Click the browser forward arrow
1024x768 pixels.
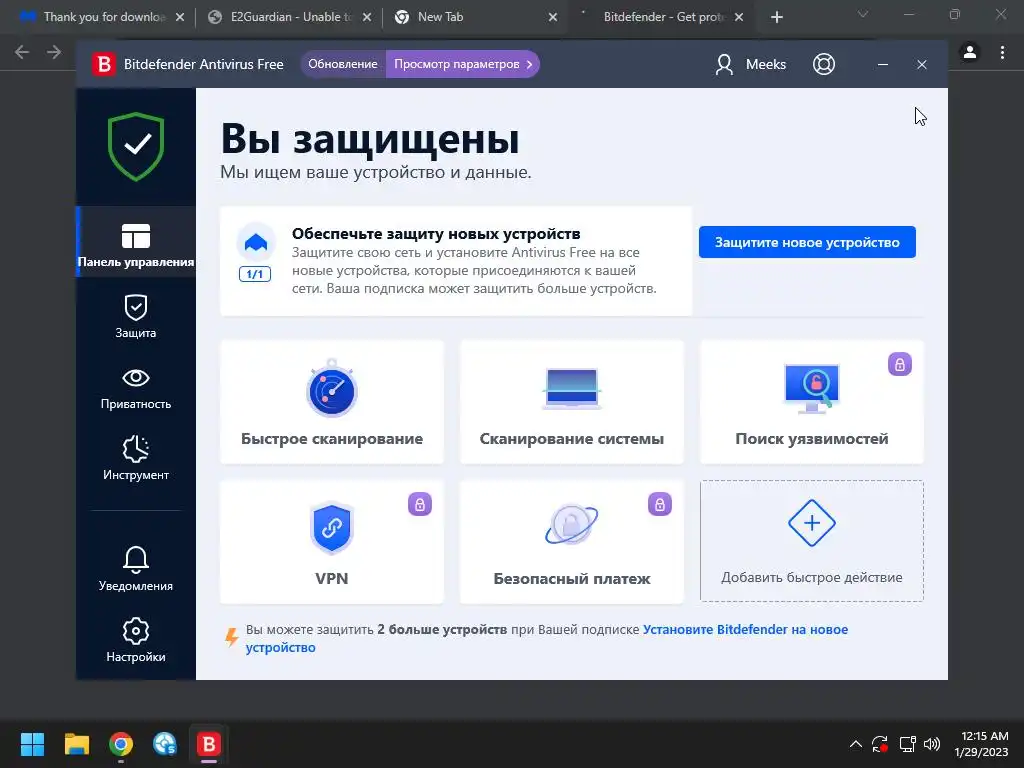point(54,52)
